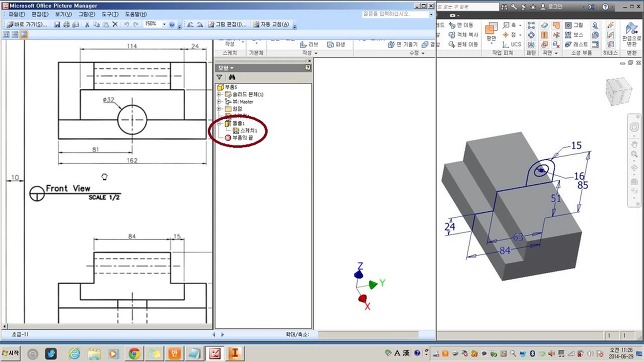
Task: Click the Save disk icon in Picture Manager
Action: 57,25
